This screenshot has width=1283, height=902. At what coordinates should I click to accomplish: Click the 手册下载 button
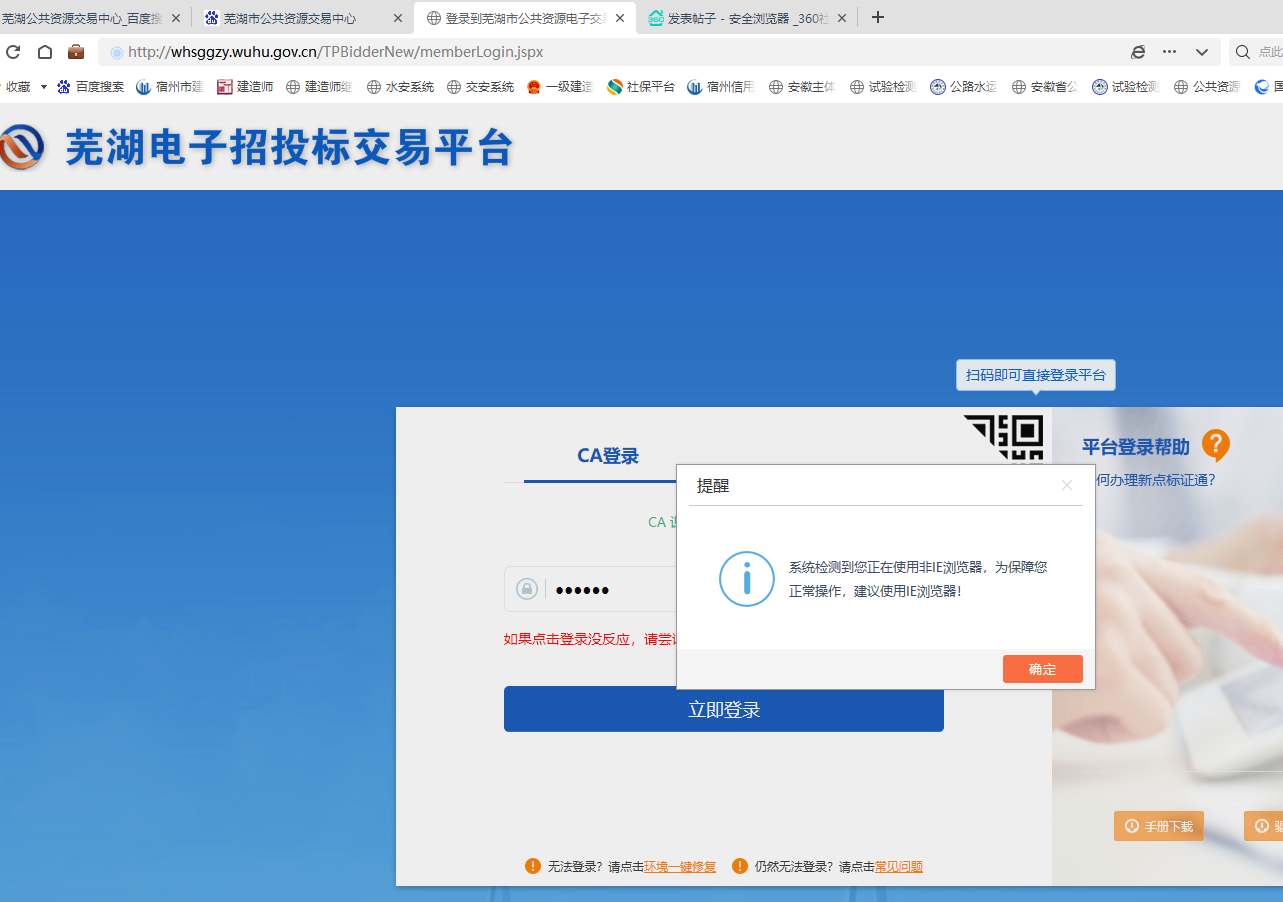click(1159, 826)
